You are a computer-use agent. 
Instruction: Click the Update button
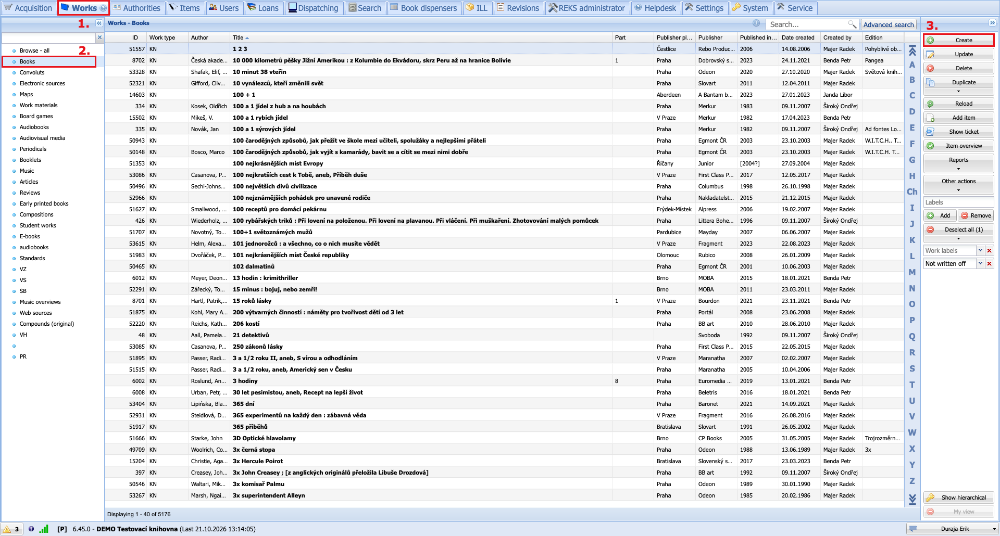tap(959, 54)
